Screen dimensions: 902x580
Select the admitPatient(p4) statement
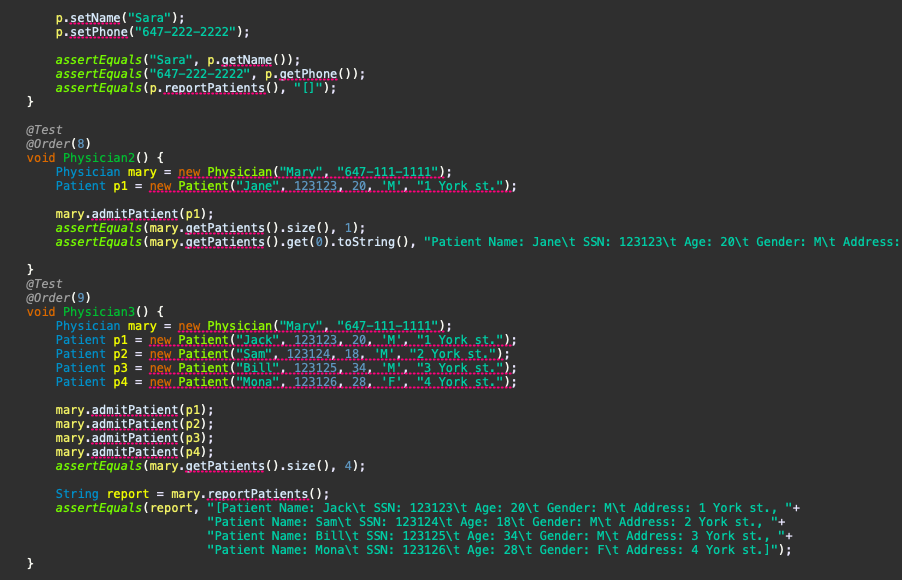click(x=140, y=451)
